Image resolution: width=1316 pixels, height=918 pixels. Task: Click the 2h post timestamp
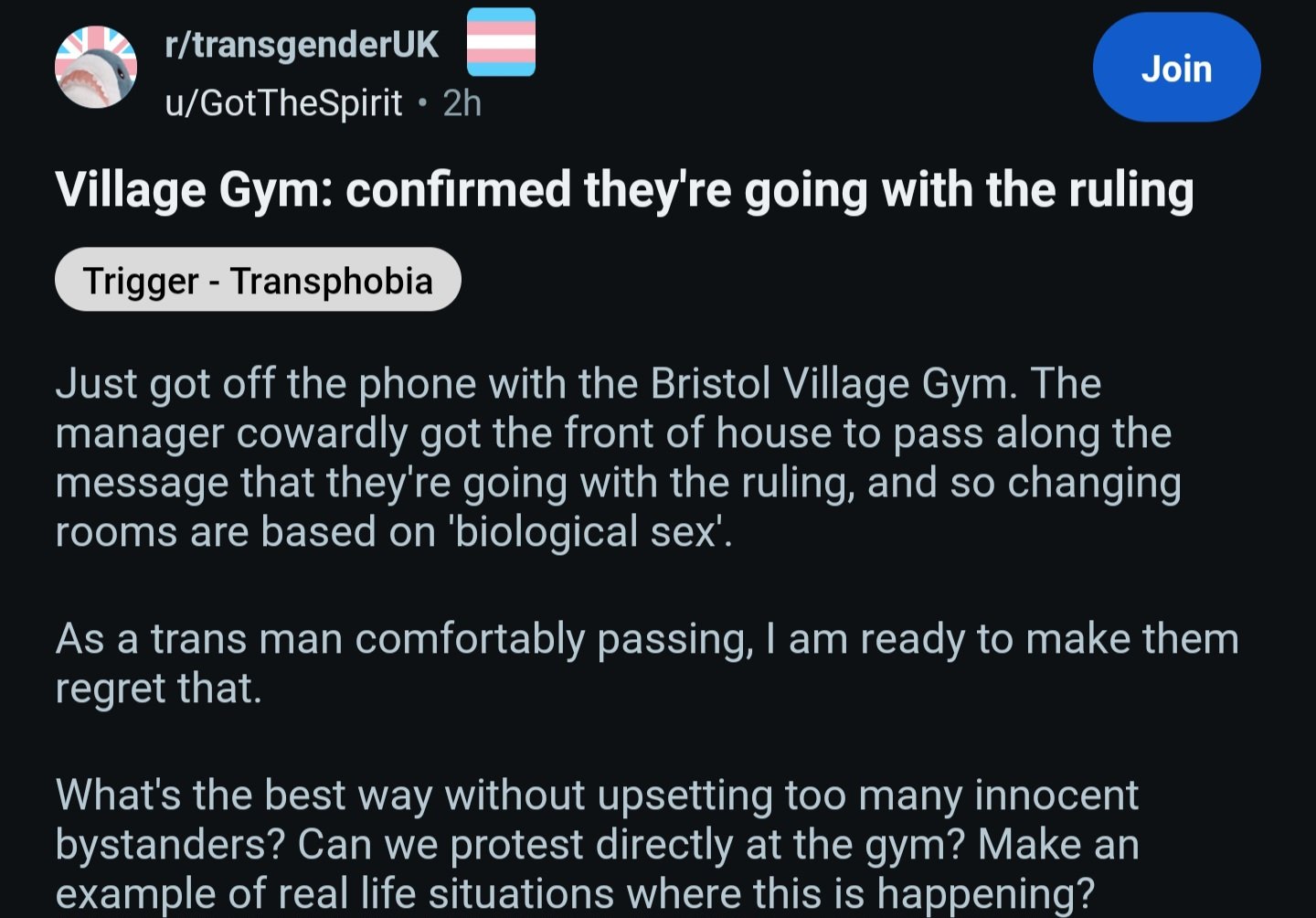tap(462, 103)
